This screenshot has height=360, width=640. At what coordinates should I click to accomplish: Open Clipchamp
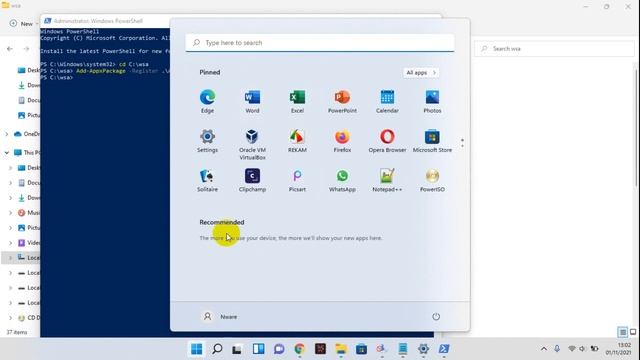(x=252, y=180)
